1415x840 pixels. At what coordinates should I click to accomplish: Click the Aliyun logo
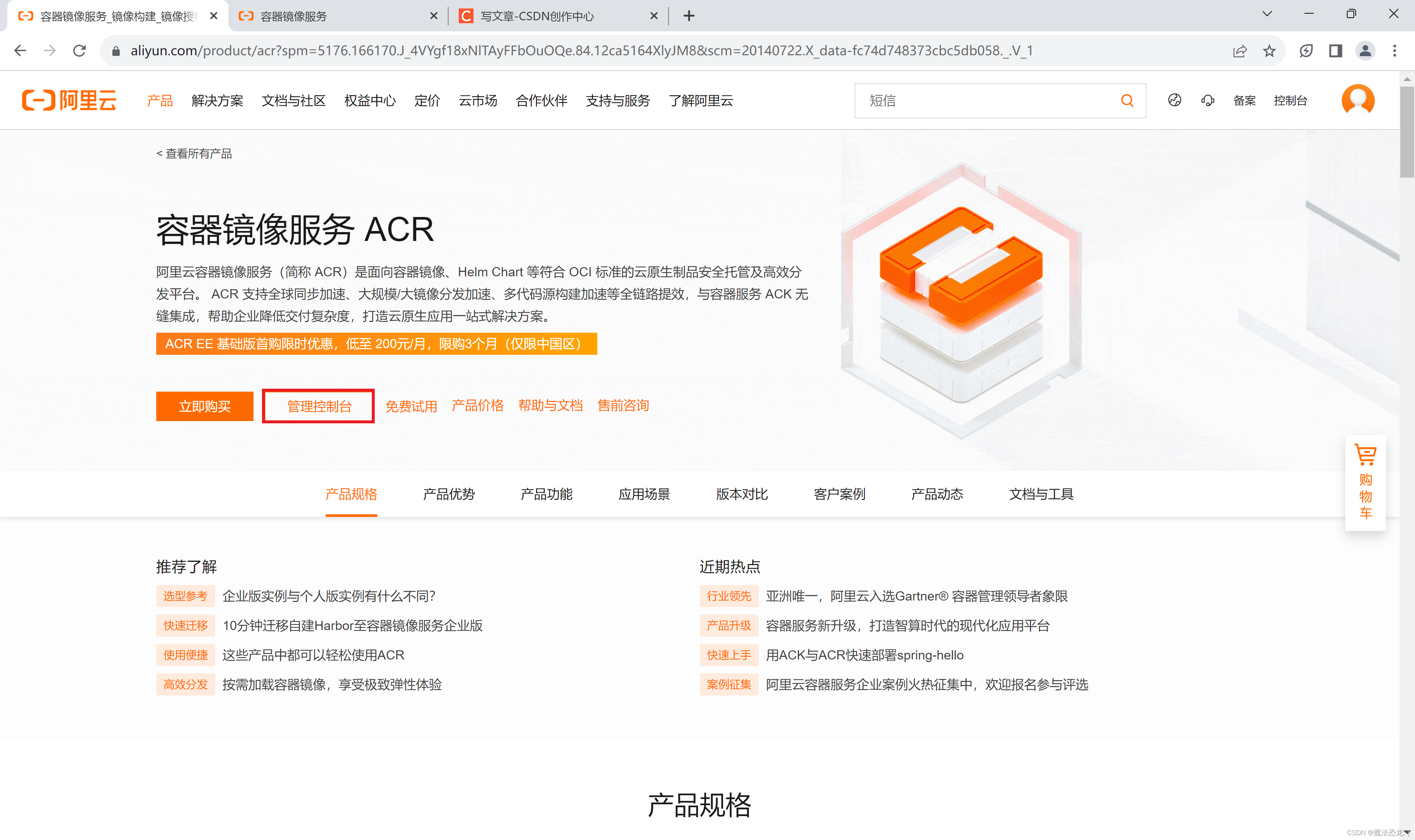click(69, 100)
